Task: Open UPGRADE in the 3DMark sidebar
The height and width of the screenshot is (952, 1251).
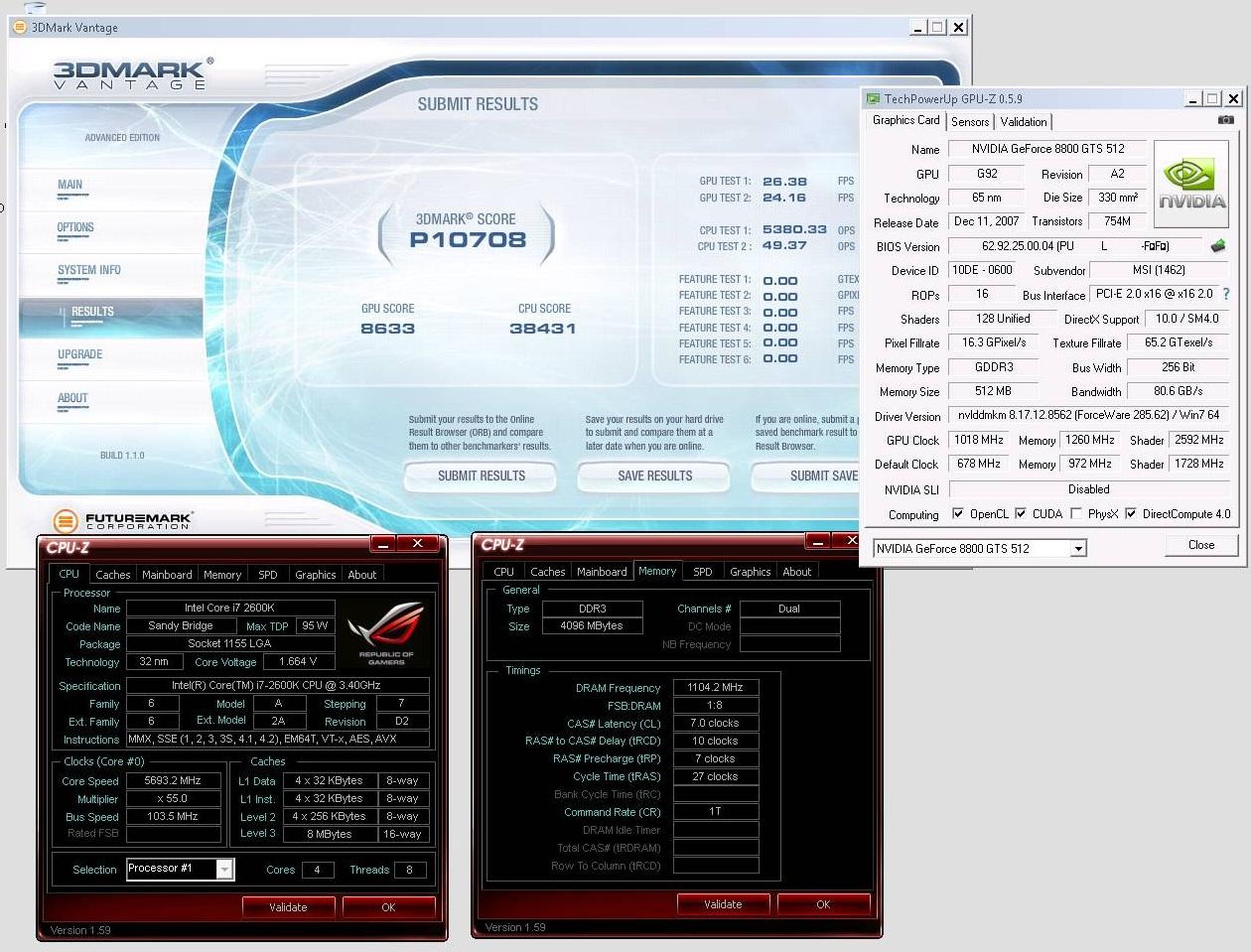Action: tap(80, 354)
